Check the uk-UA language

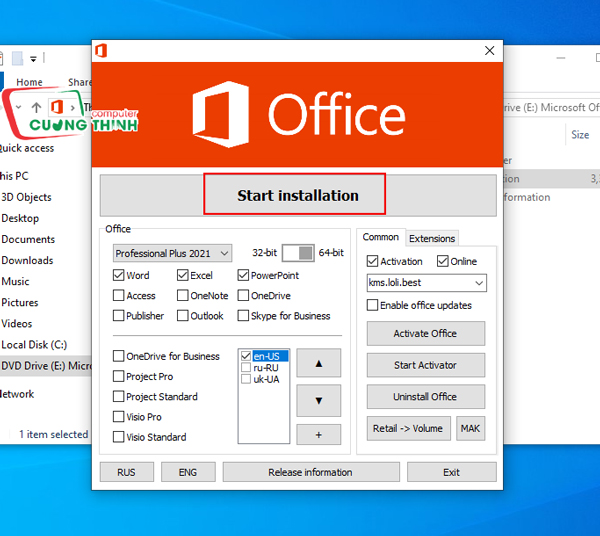pos(246,379)
